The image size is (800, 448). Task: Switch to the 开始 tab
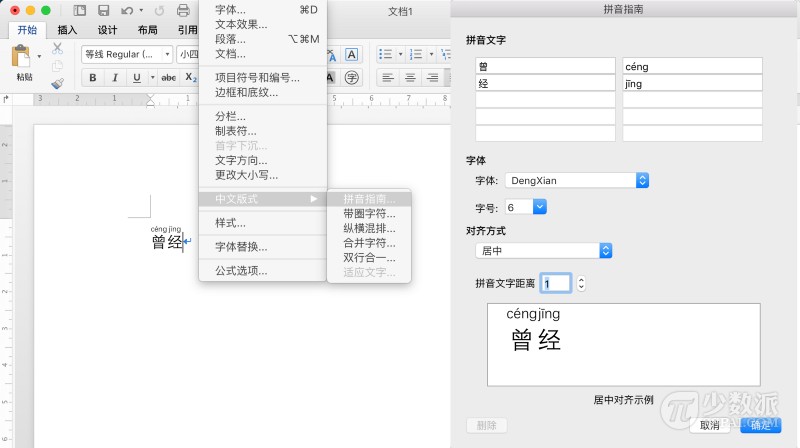27,30
